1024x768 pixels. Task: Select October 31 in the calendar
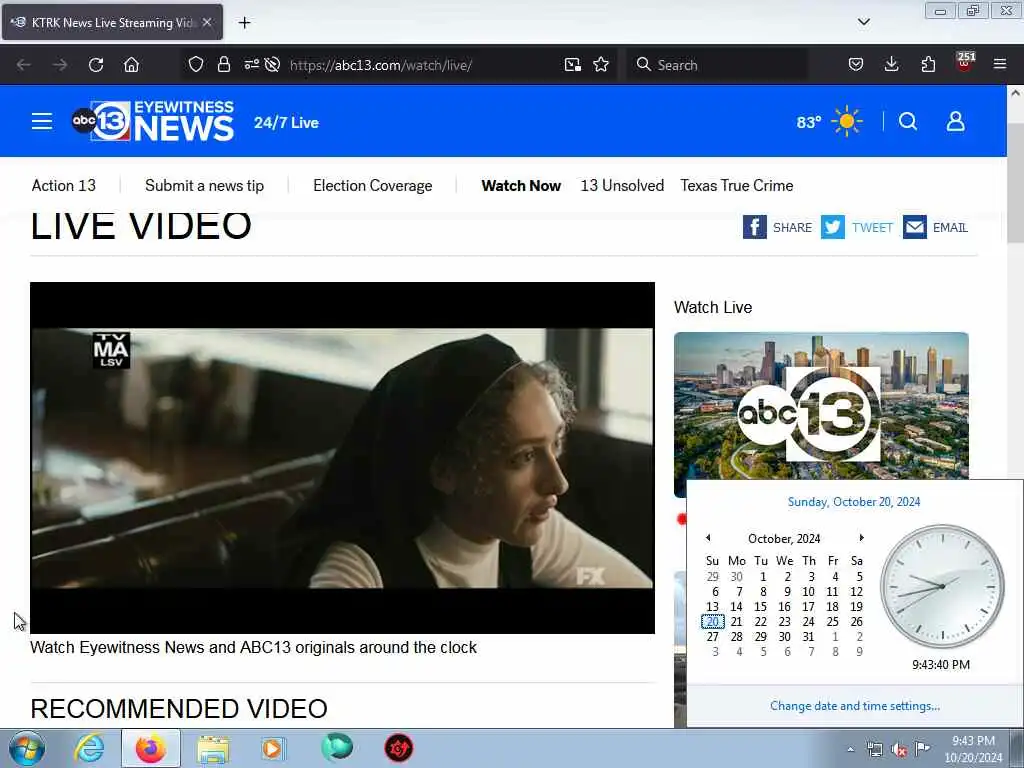coord(808,637)
